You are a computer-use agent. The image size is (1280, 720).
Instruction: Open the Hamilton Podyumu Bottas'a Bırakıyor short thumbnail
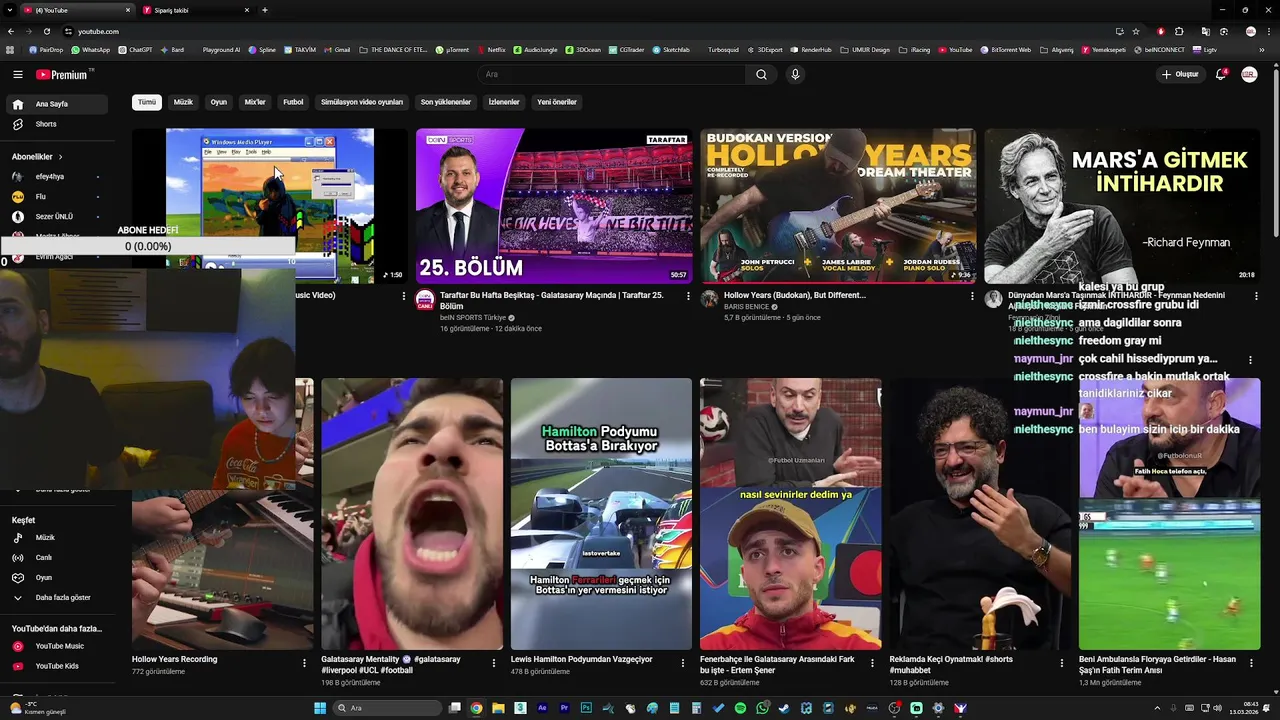(x=601, y=514)
